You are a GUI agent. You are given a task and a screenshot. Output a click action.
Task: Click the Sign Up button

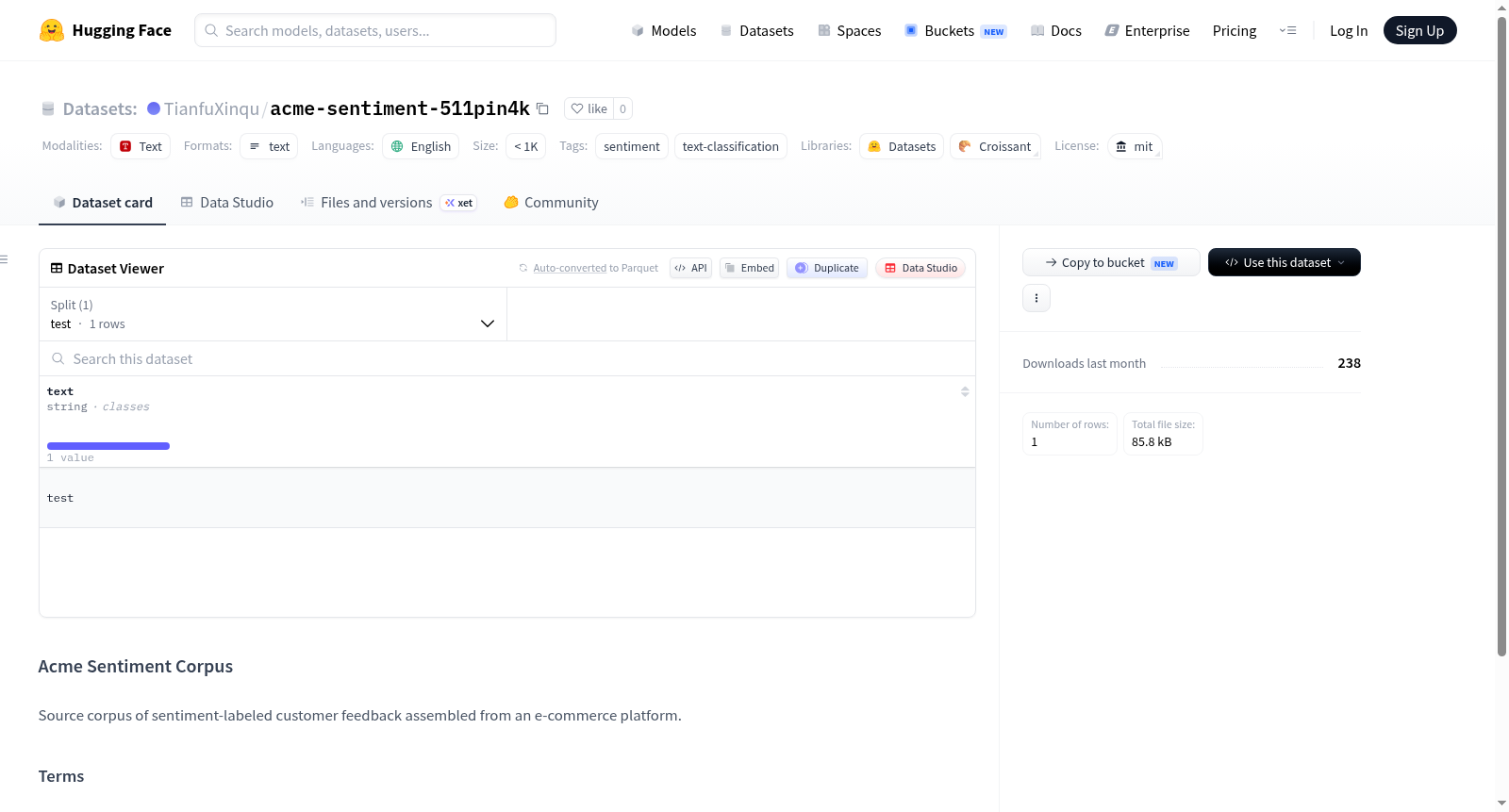click(1420, 30)
